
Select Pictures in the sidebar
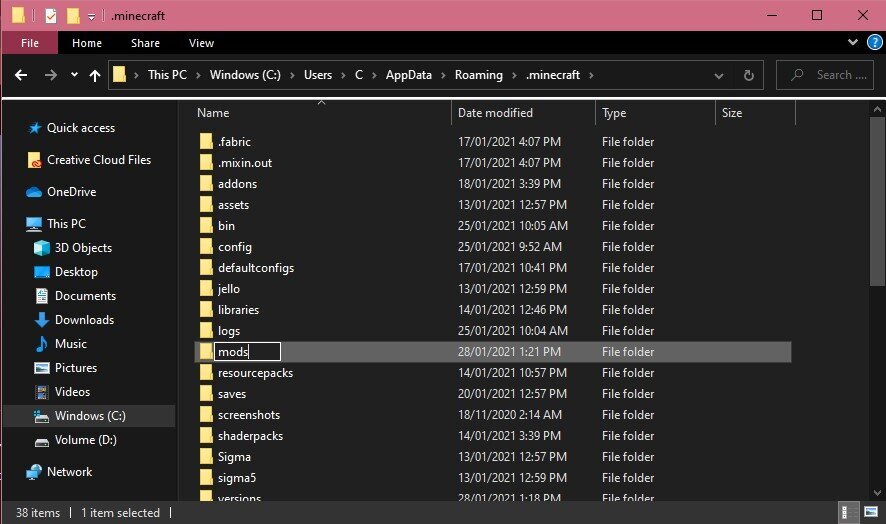76,368
